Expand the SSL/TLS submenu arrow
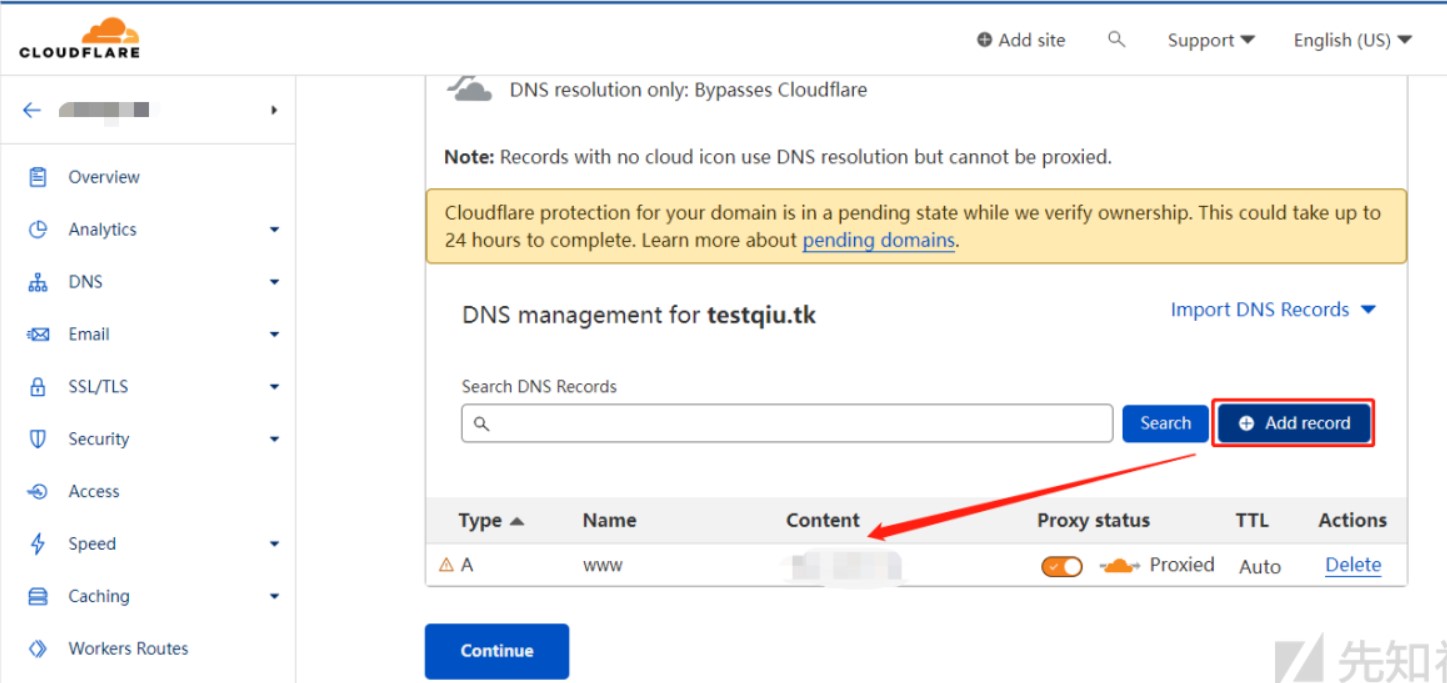Image resolution: width=1447 pixels, height=683 pixels. coord(274,387)
